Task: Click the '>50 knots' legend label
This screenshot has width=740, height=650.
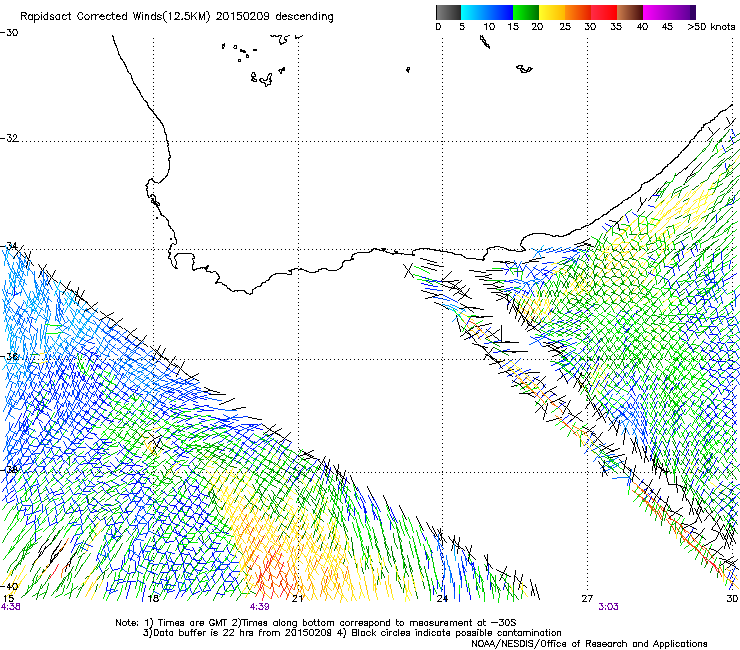Action: 711,27
